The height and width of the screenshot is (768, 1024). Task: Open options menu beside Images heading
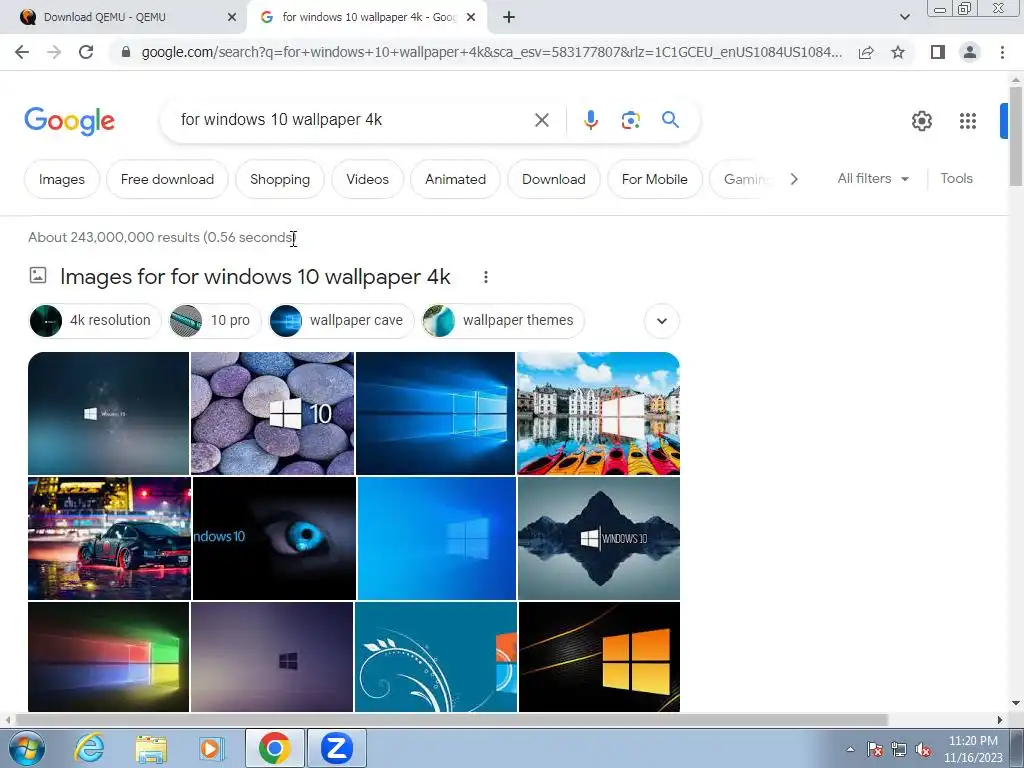[485, 277]
